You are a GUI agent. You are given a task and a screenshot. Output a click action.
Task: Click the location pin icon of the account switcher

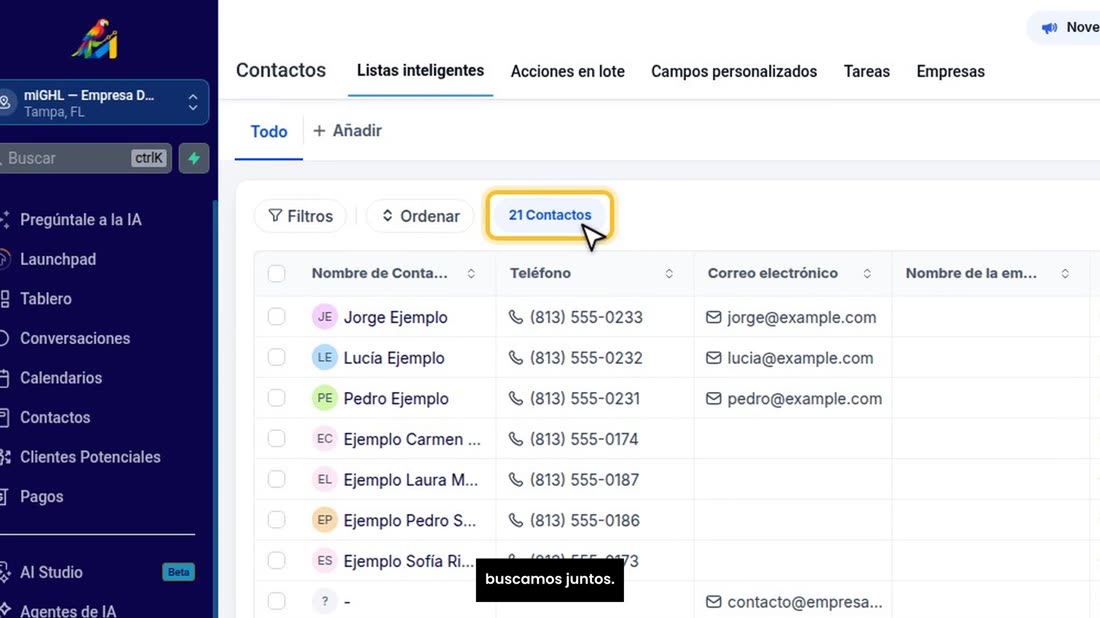[x=6, y=102]
